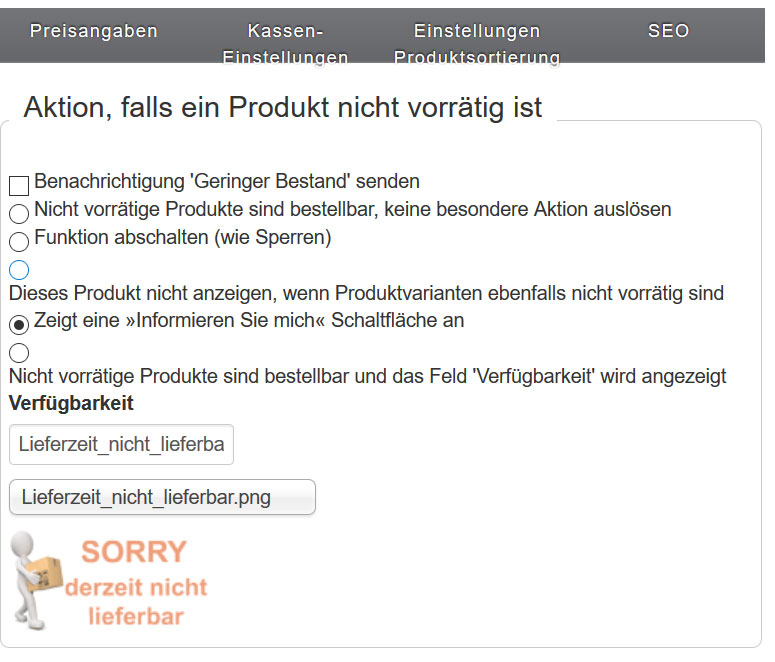Click the 'Zeigt eine Informieren Sie mich' label text
The height and width of the screenshot is (662, 775).
coord(249,320)
